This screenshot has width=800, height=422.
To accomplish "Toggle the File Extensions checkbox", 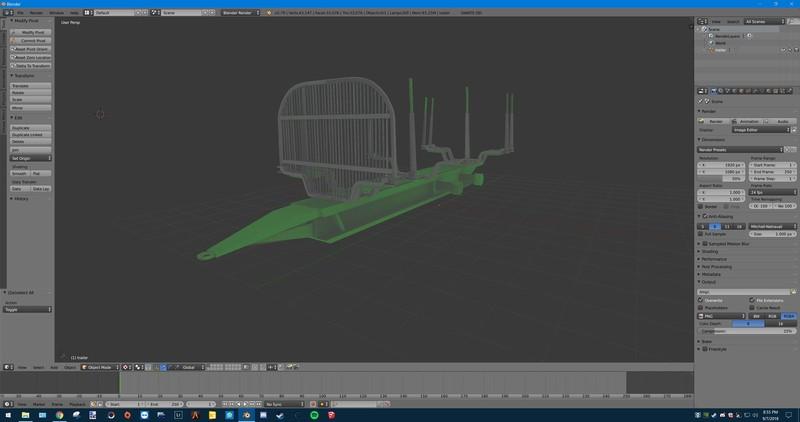I will (751, 300).
